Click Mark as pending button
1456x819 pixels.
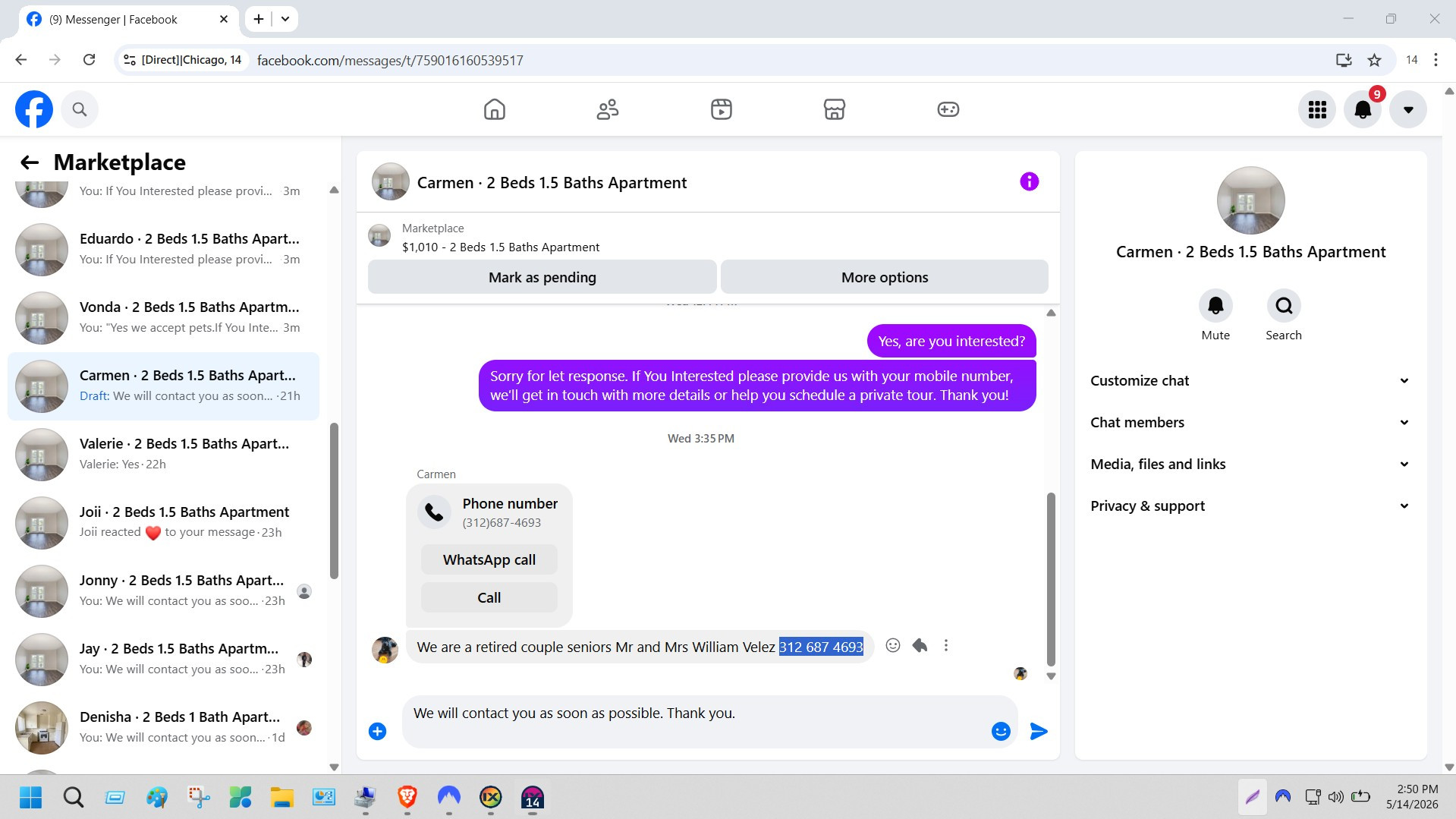pos(542,277)
